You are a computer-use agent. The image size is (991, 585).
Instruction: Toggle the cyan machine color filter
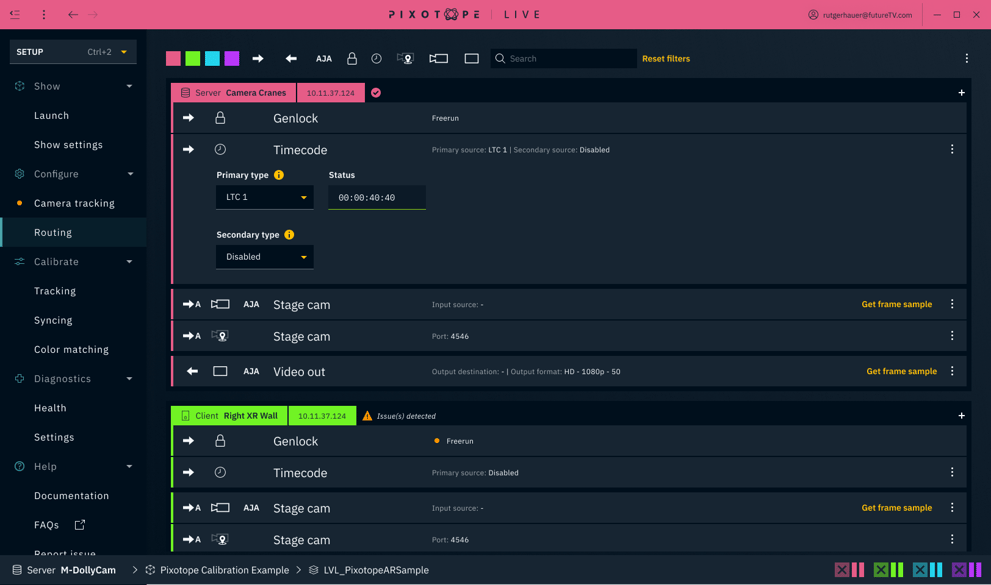point(212,59)
